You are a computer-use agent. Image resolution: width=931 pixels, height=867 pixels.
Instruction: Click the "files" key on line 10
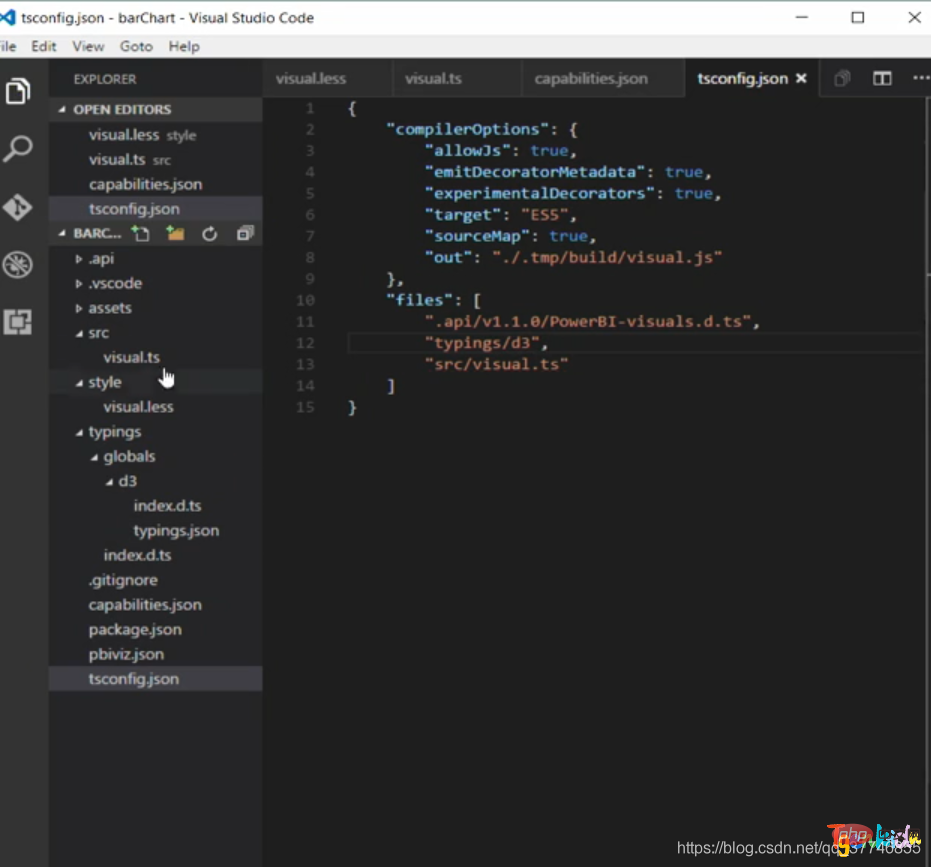[x=419, y=300]
